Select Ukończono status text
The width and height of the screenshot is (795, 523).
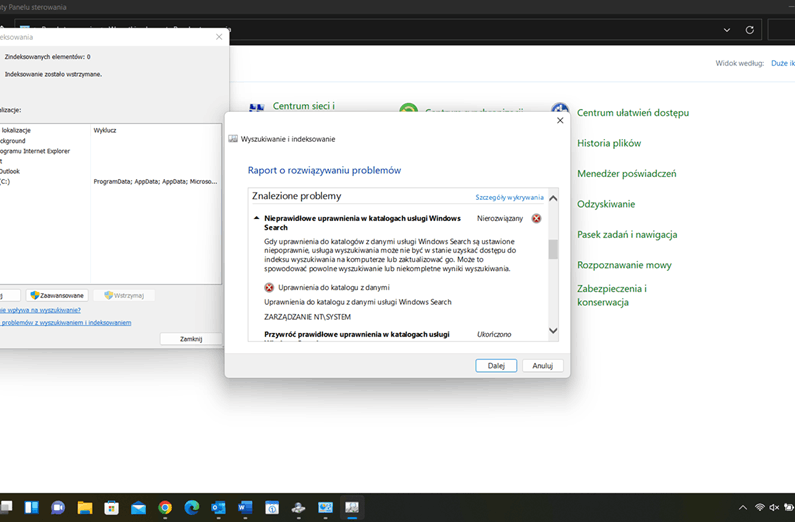click(x=494, y=334)
